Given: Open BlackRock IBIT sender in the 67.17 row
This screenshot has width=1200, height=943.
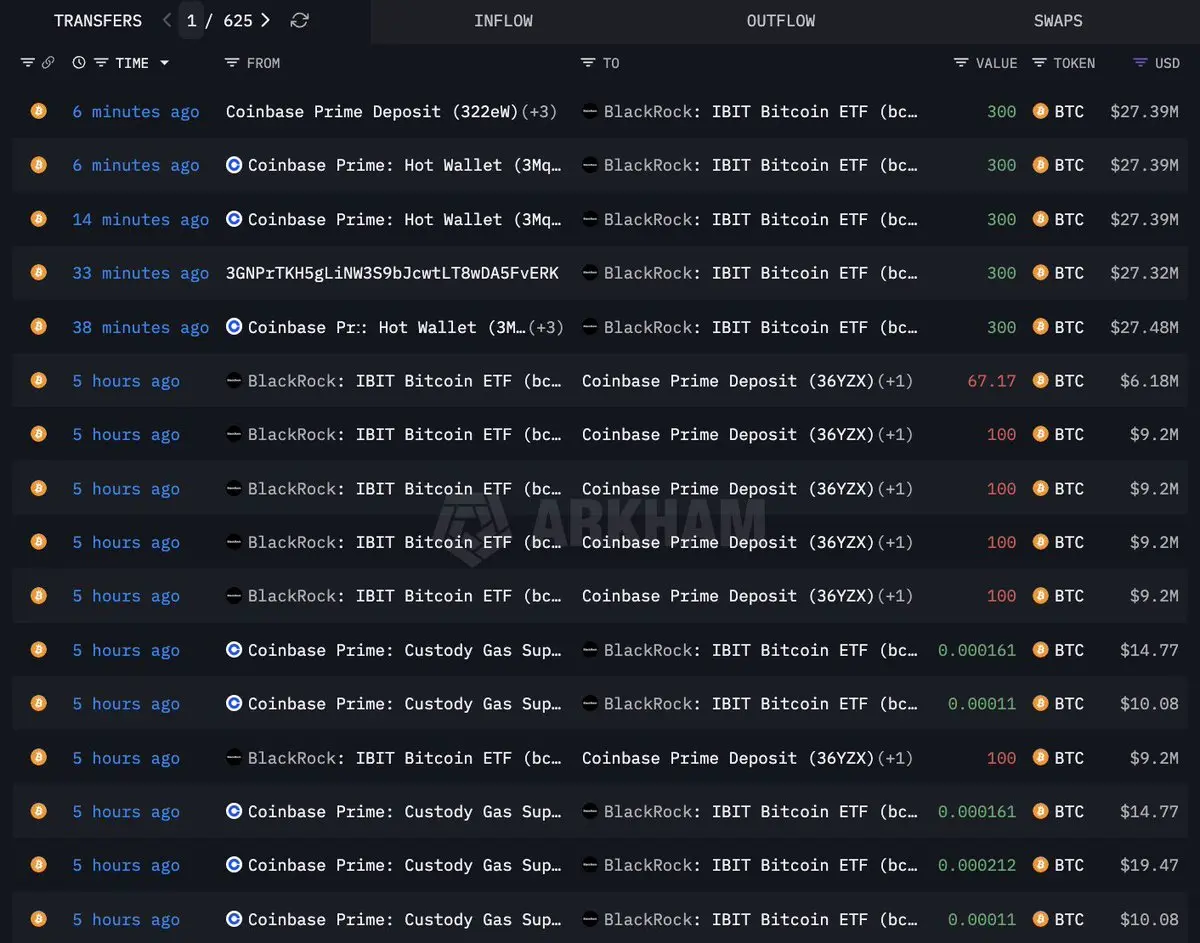Looking at the screenshot, I should 405,381.
